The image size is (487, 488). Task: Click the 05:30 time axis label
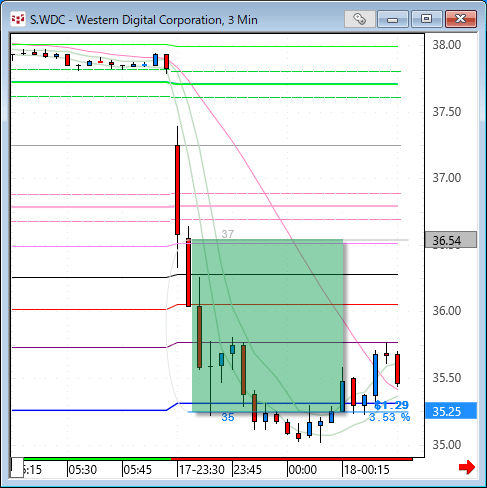pos(82,470)
